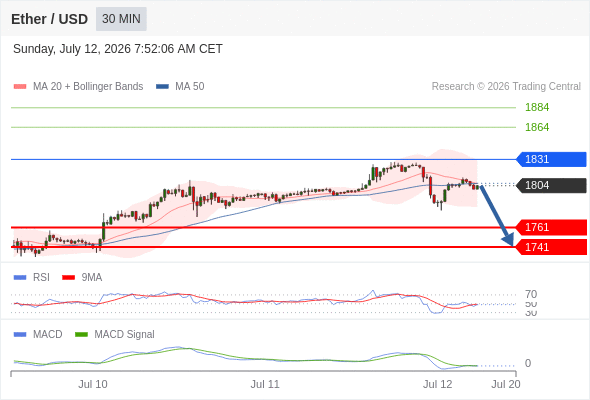Click the 1884 green resistance label
590x400 pixels.
[537, 108]
